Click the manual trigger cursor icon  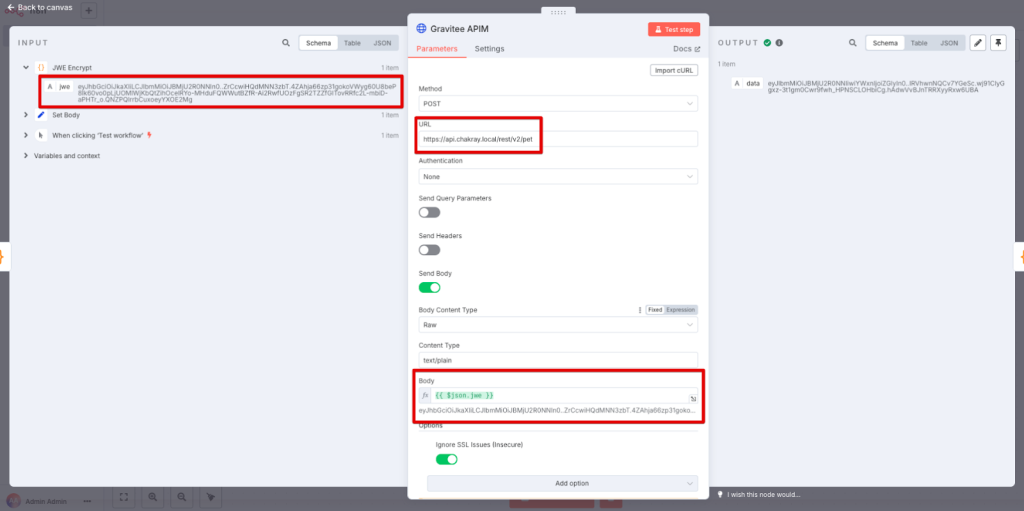(x=41, y=135)
